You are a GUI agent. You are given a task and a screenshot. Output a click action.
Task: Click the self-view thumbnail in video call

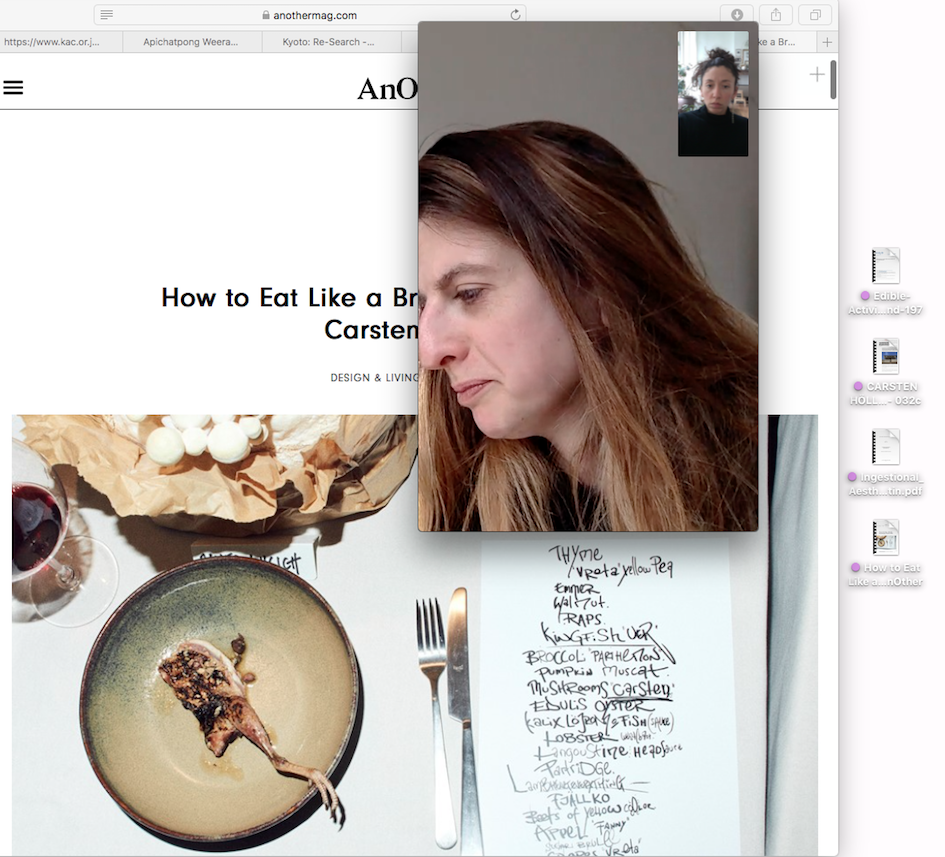[713, 93]
